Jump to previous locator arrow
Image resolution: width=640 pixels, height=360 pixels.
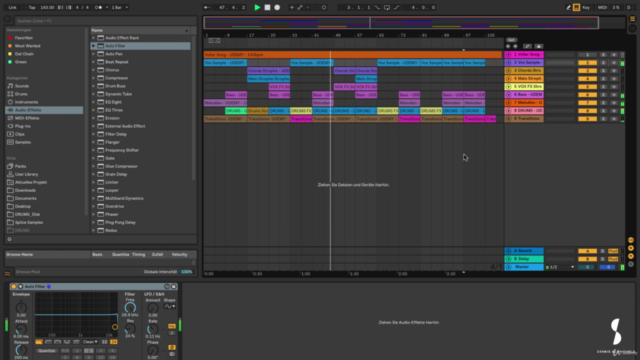click(508, 47)
